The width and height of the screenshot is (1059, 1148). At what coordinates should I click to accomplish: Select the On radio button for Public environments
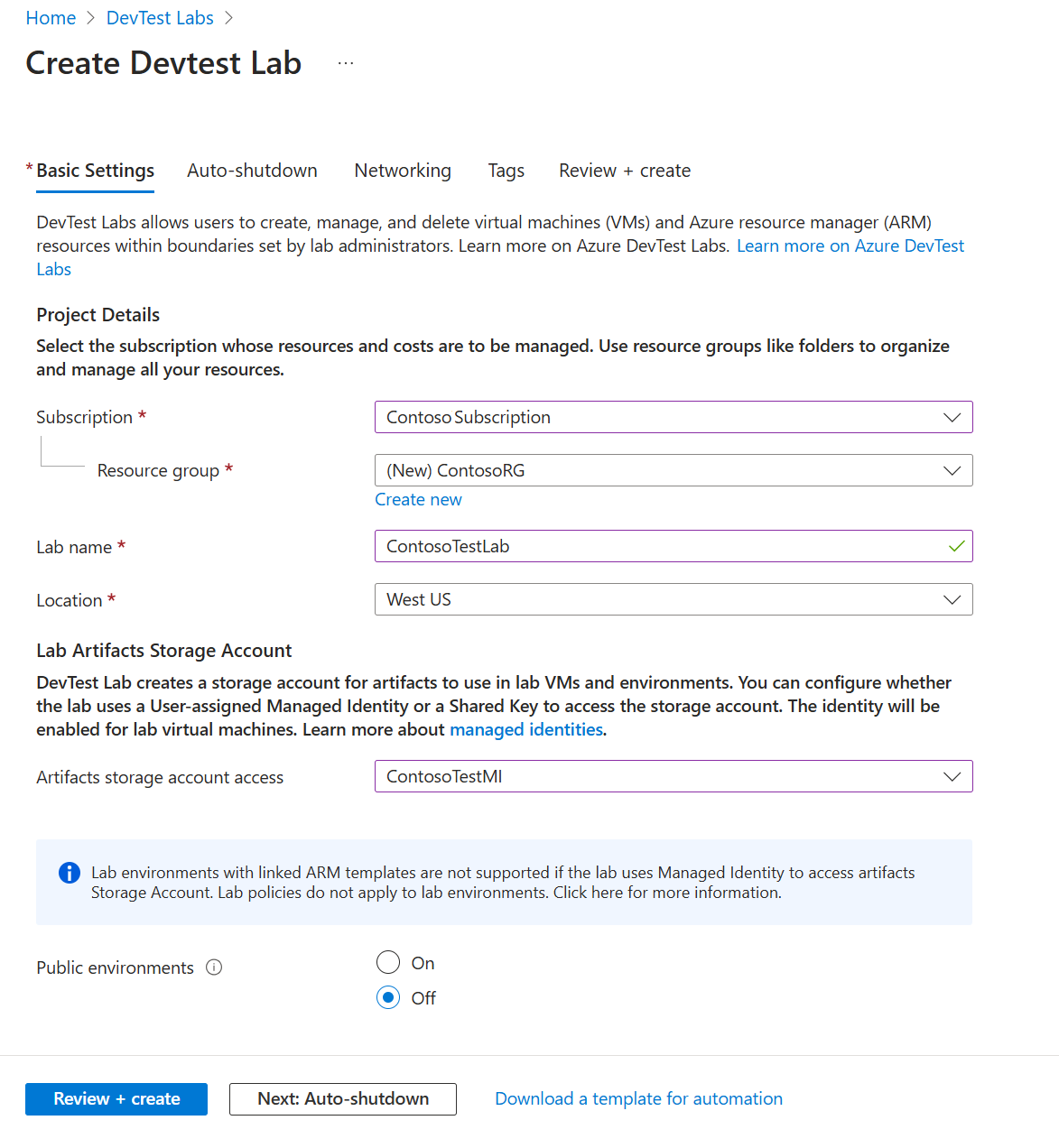coord(387,962)
